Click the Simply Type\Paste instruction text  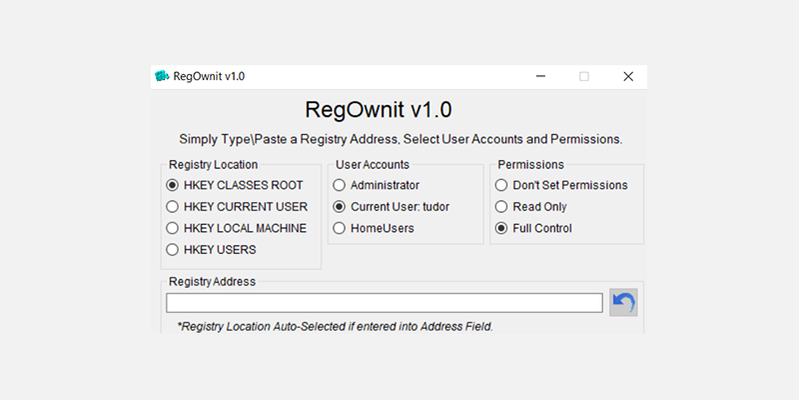[x=400, y=139]
